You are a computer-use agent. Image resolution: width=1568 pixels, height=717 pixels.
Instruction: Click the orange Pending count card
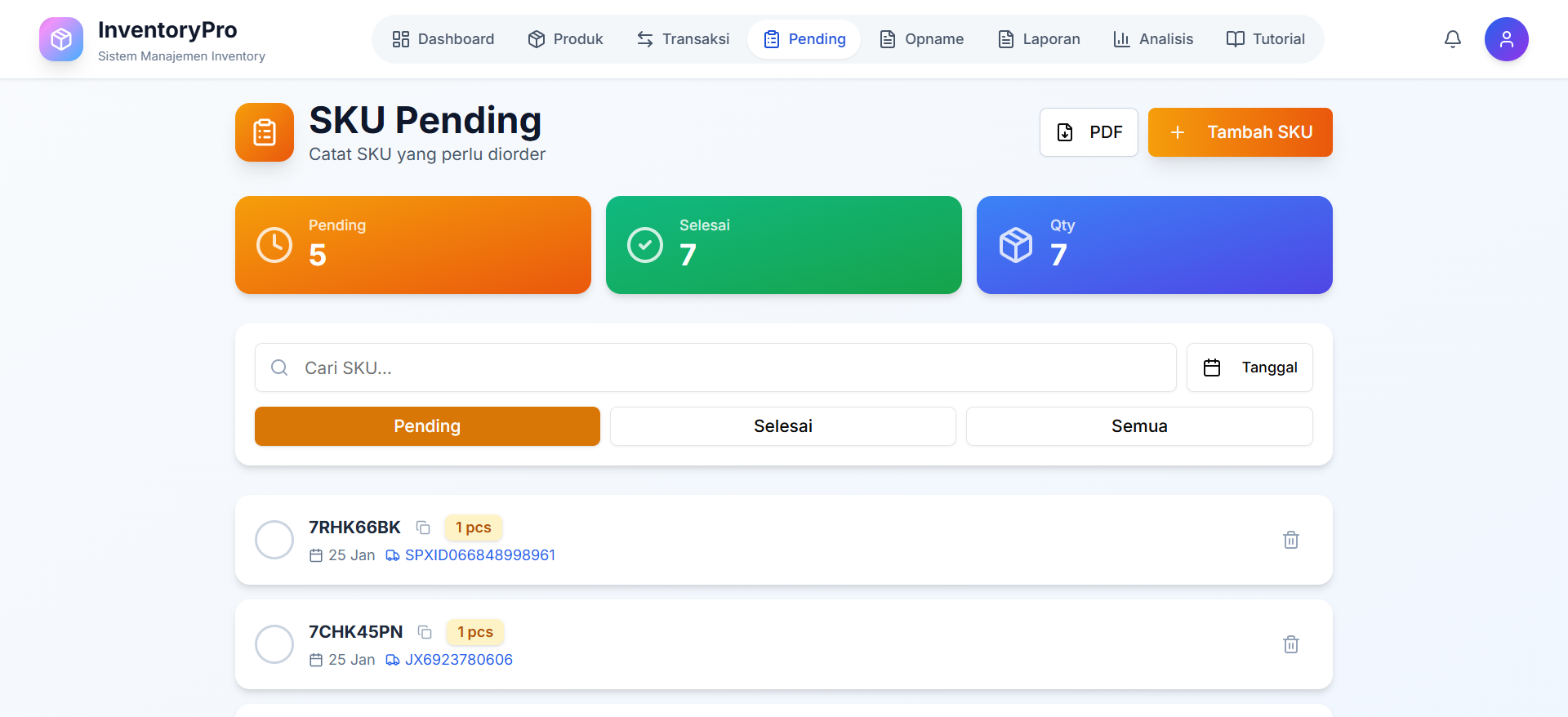pyautogui.click(x=413, y=245)
